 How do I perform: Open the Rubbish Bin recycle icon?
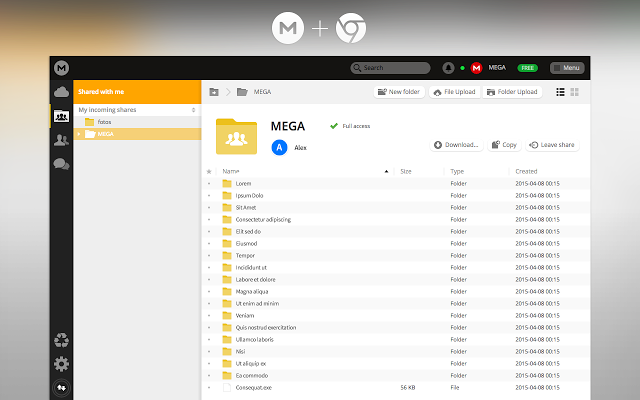click(61, 340)
